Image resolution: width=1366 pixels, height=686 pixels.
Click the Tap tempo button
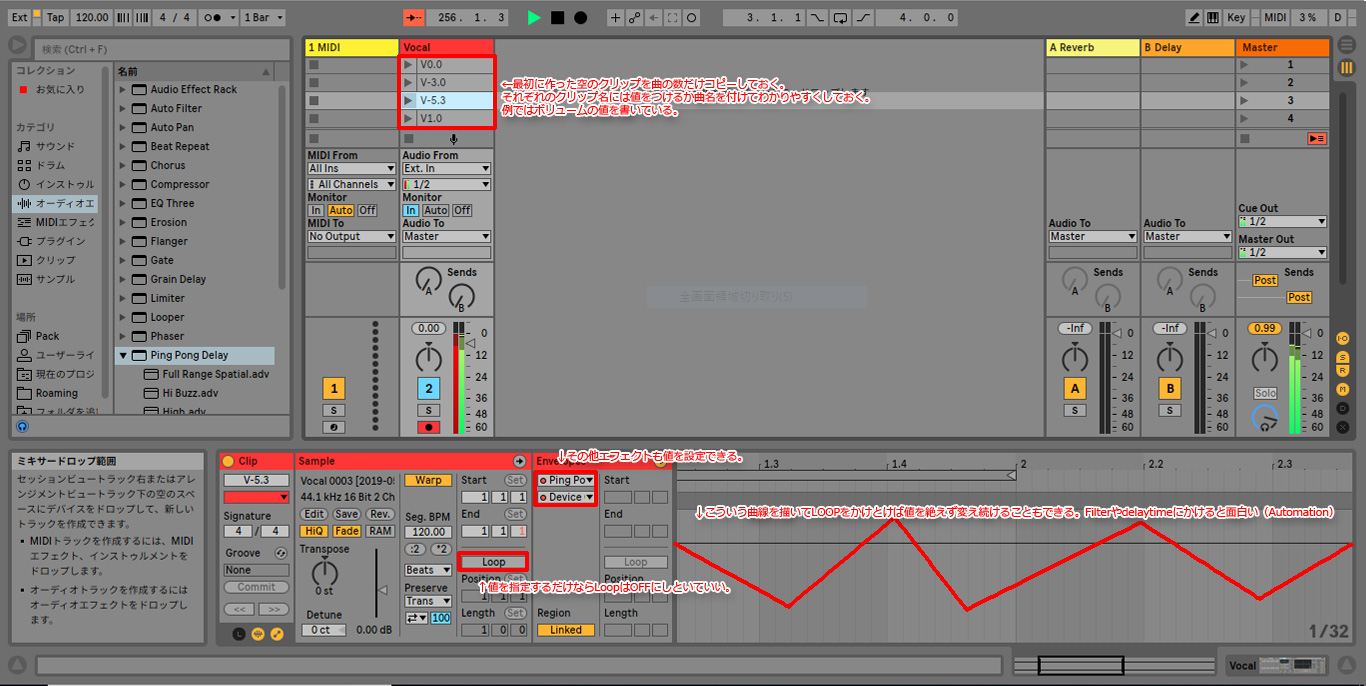[x=55, y=18]
